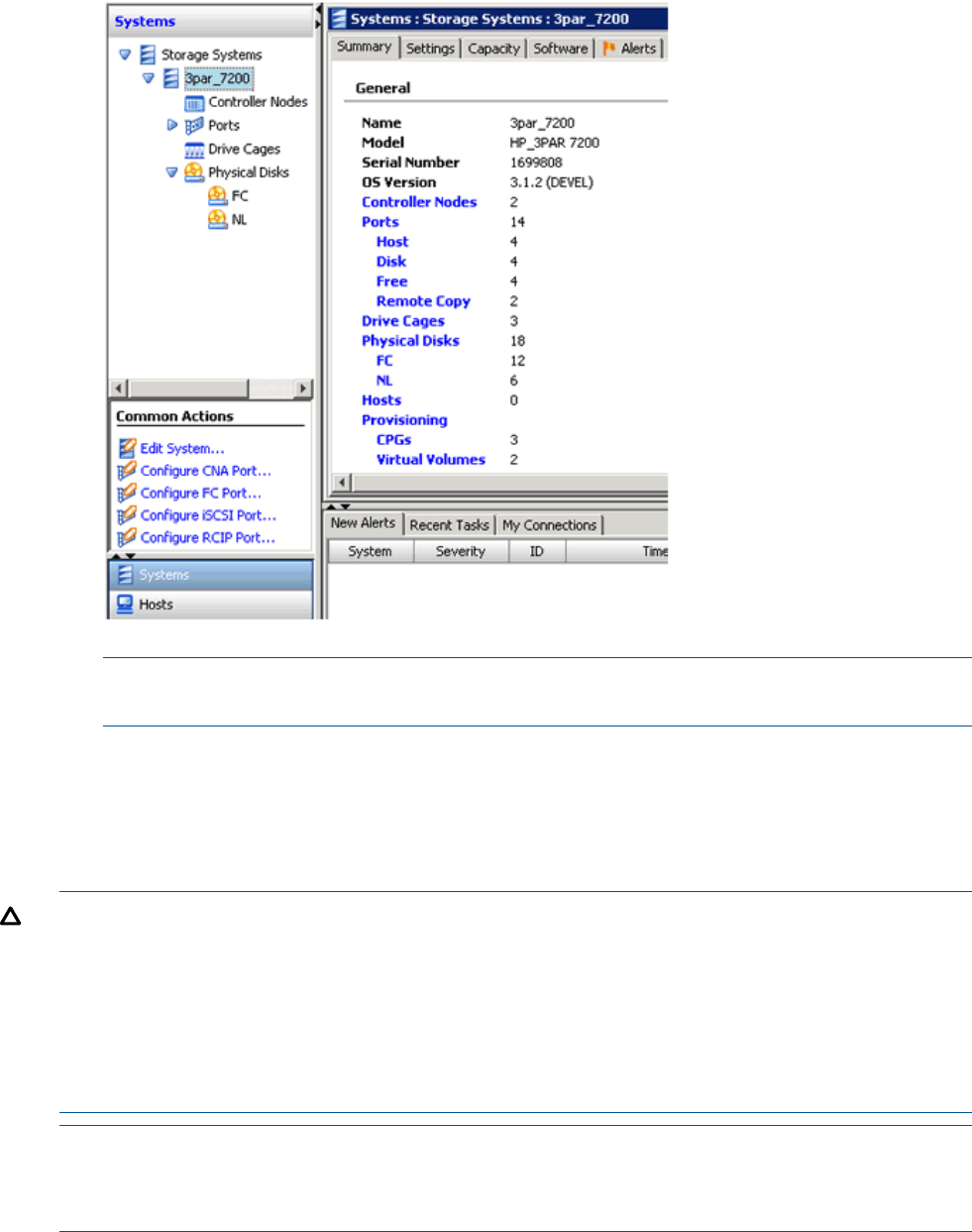
Task: Expand the Ports tree node
Action: pos(172,126)
